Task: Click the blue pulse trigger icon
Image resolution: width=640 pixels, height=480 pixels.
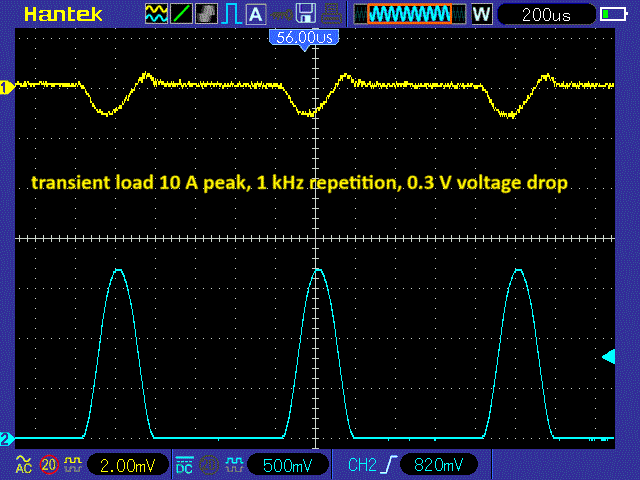Action: [x=231, y=13]
